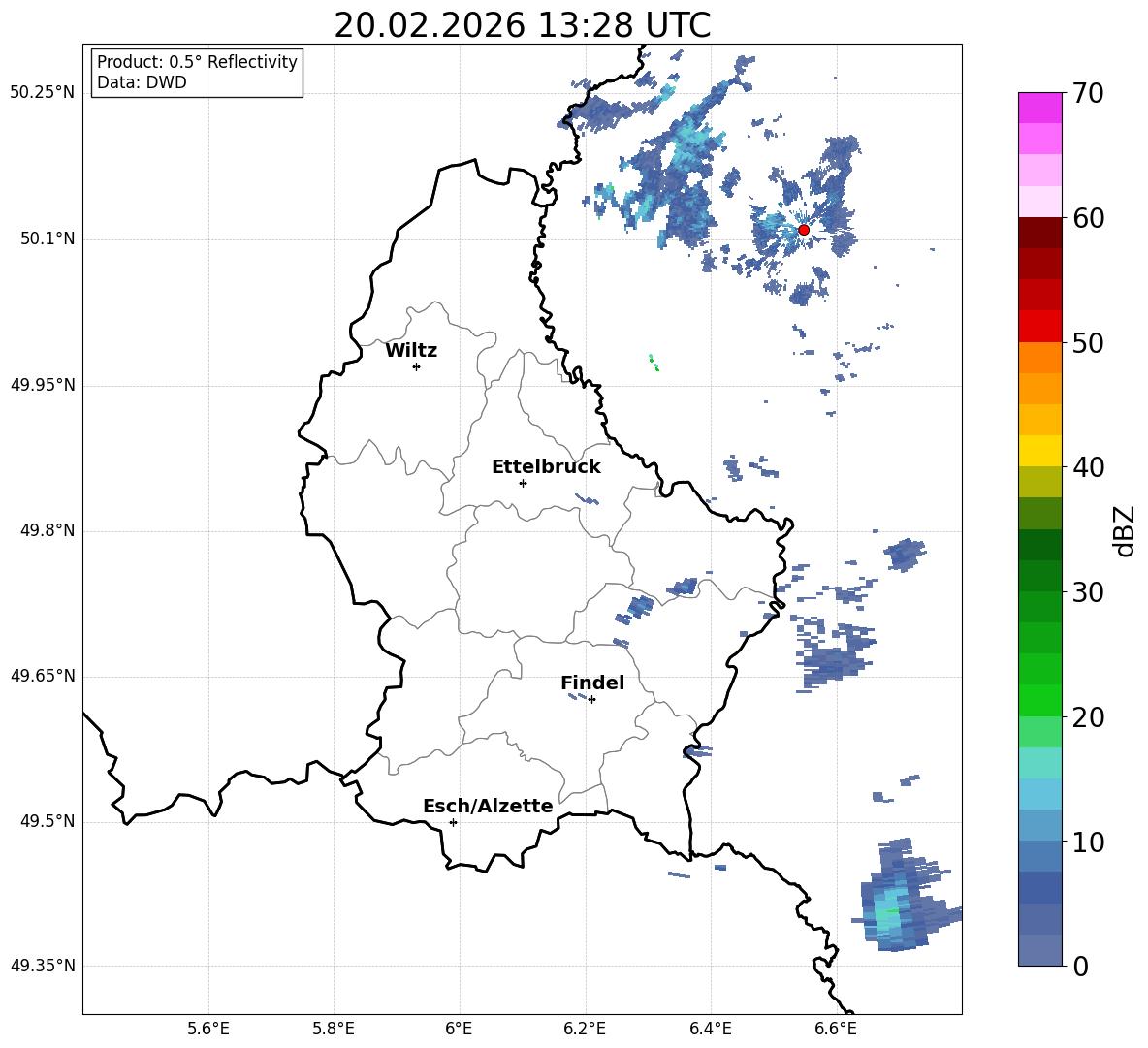This screenshot has height=1048, width=1148.
Task: Click the colorbar '10' tick label
Action: (1088, 842)
